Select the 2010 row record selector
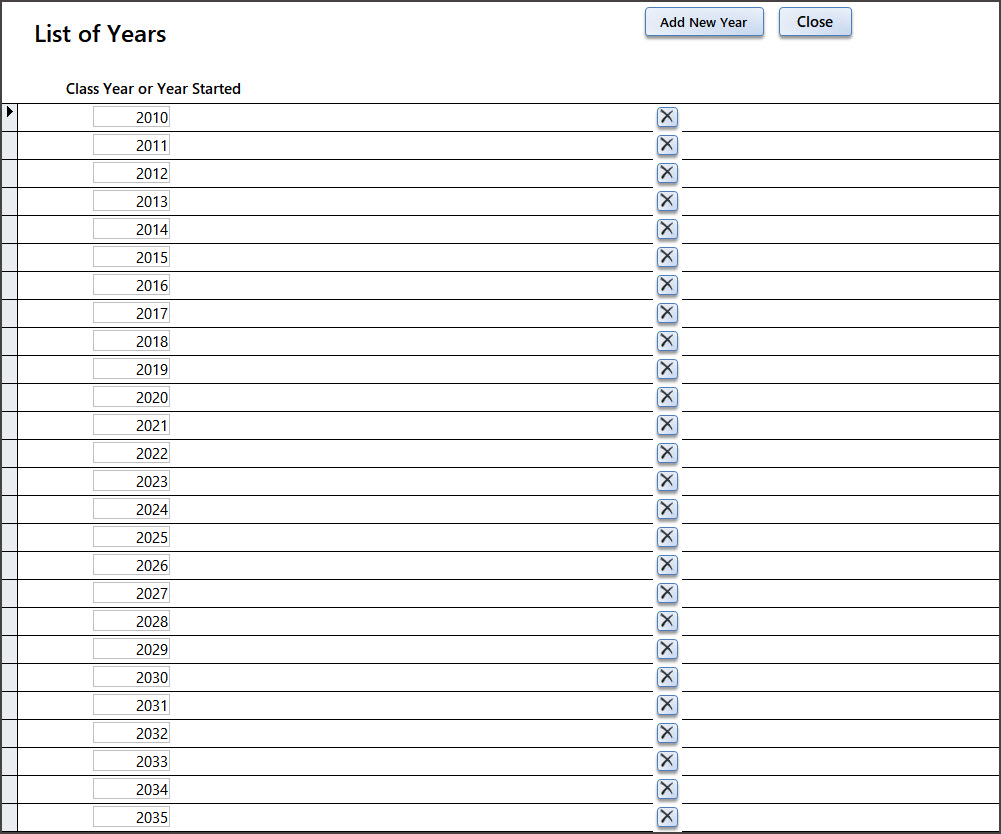Viewport: 1001px width, 834px height. [x=9, y=117]
